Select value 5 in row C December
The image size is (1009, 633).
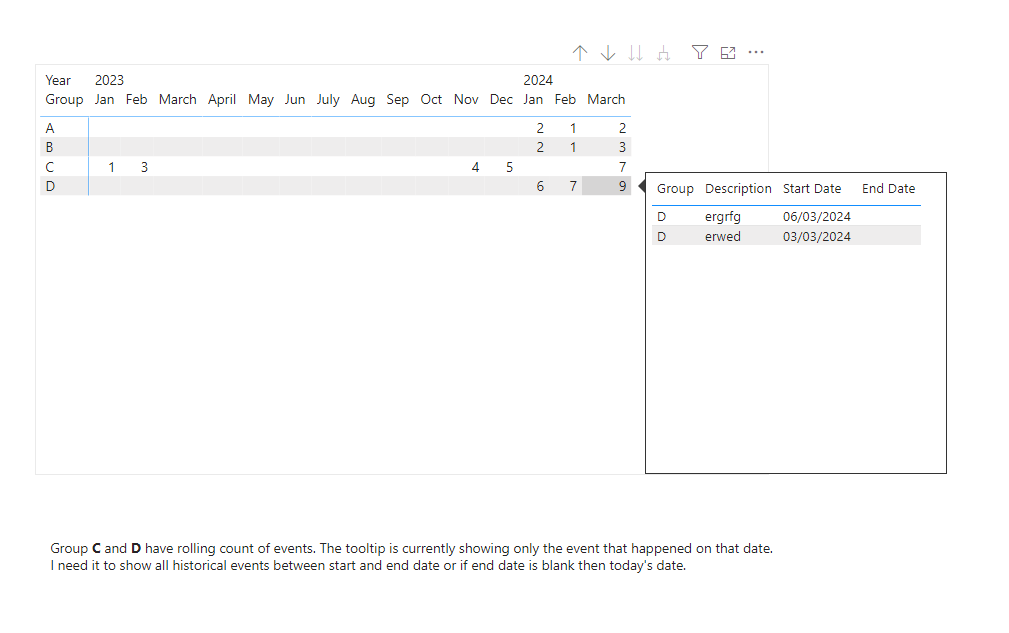tap(509, 167)
